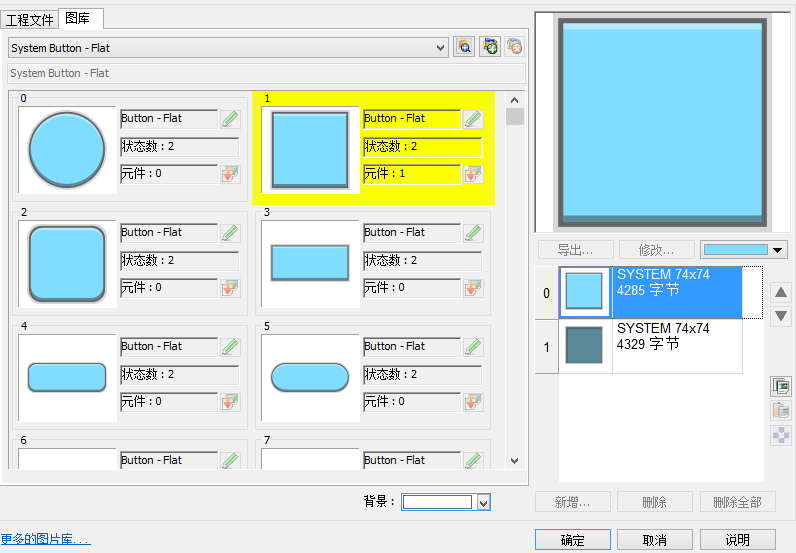Open the light blue color dropdown beside 修改
This screenshot has width=796, height=553.
tap(778, 250)
